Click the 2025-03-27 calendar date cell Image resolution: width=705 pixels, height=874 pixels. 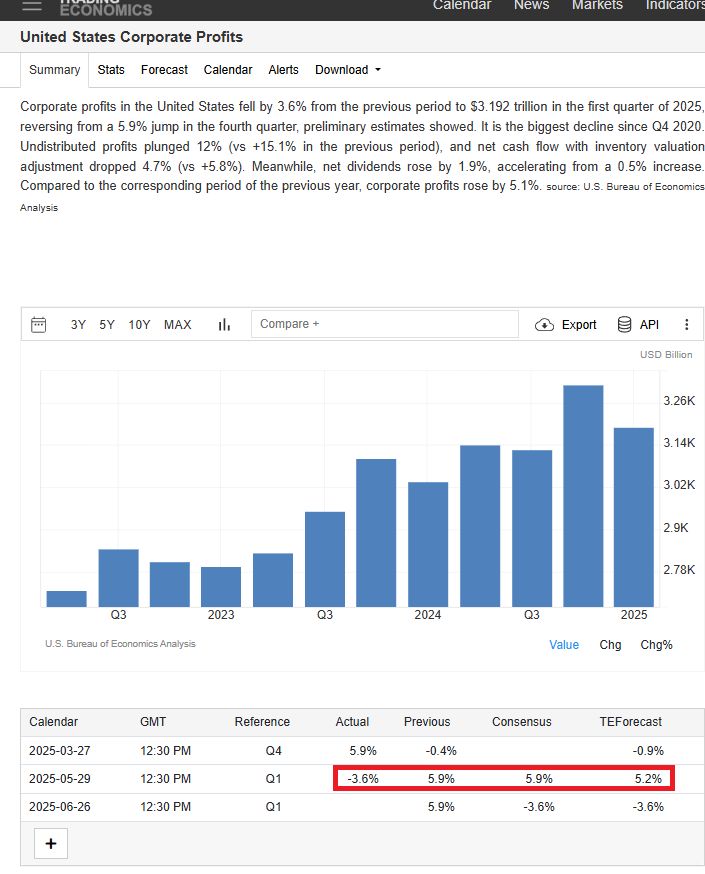tap(60, 751)
